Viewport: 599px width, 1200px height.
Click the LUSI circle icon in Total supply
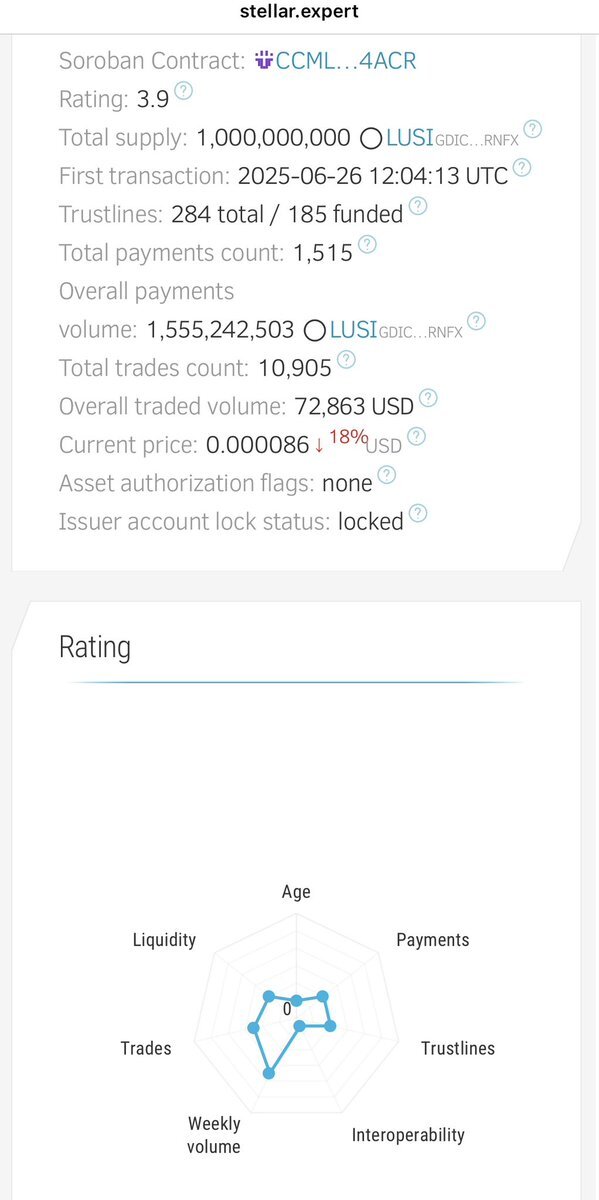tap(370, 139)
